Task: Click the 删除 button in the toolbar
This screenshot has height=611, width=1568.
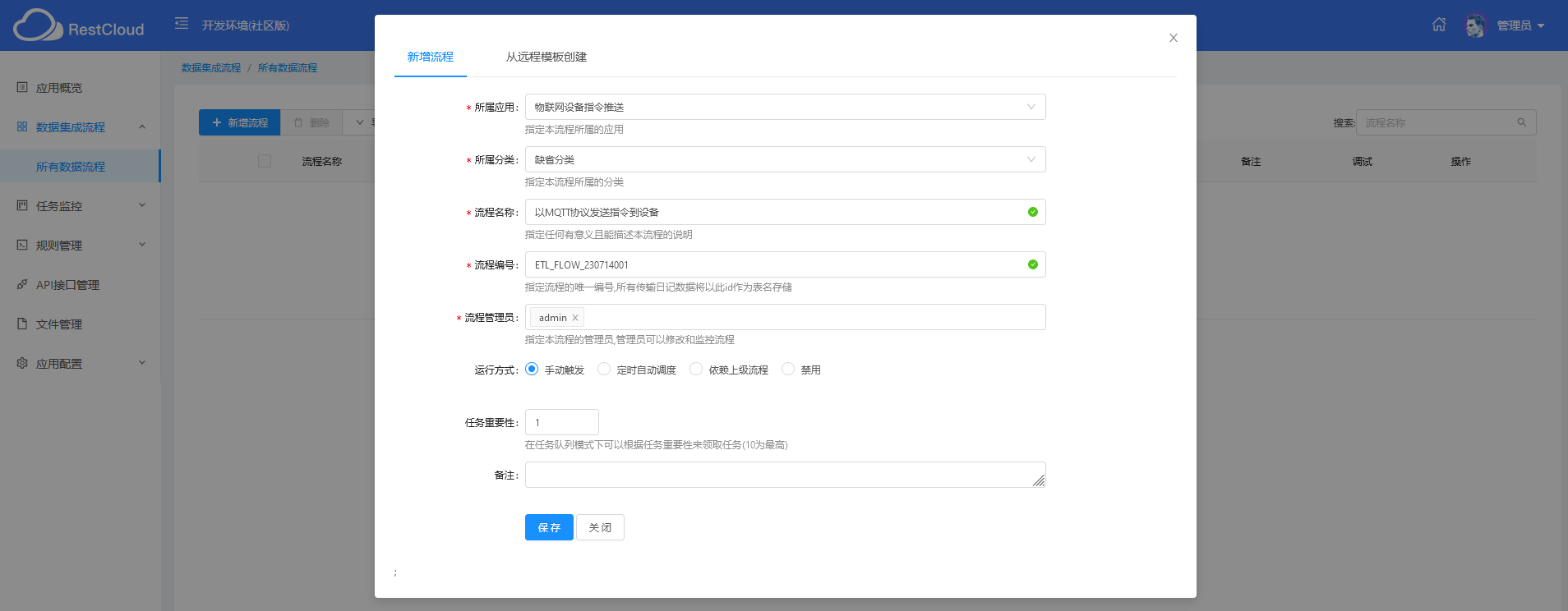Action: coord(311,122)
